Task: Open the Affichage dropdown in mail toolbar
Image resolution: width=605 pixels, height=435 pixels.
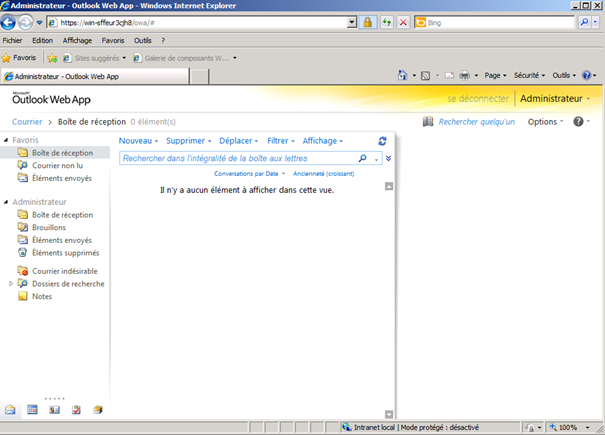Action: tap(323, 141)
